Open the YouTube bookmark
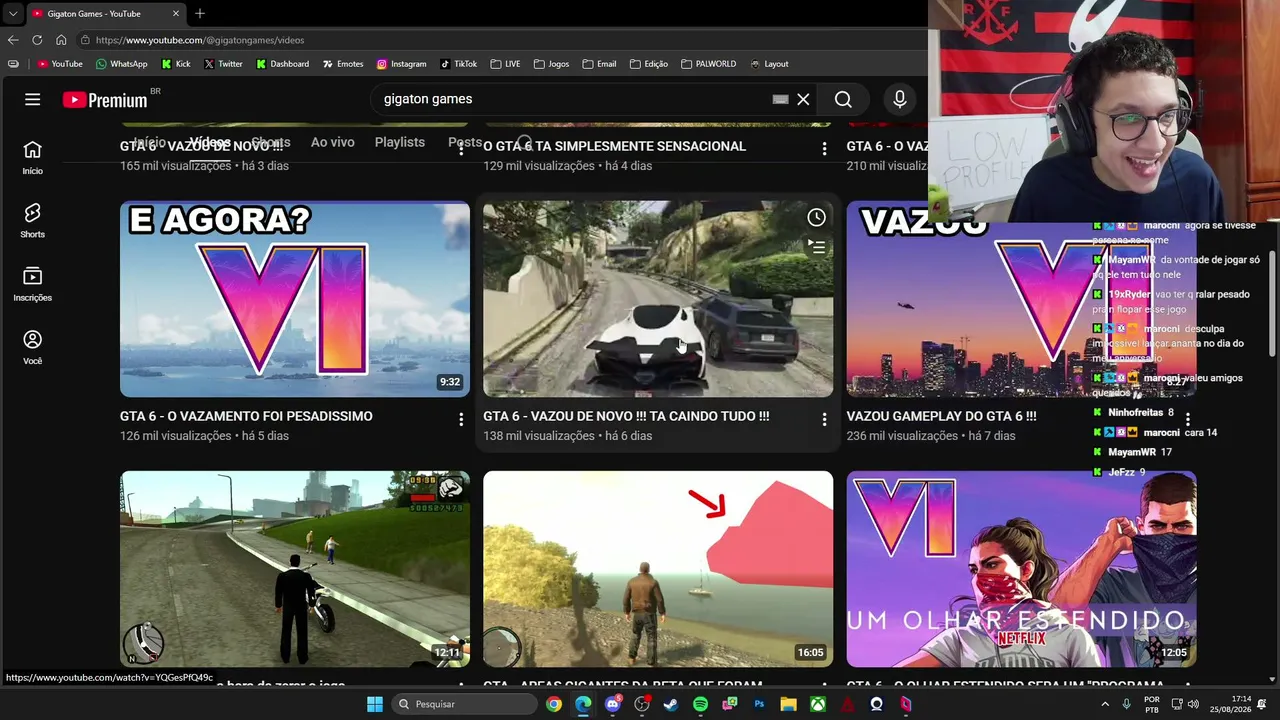 click(60, 64)
